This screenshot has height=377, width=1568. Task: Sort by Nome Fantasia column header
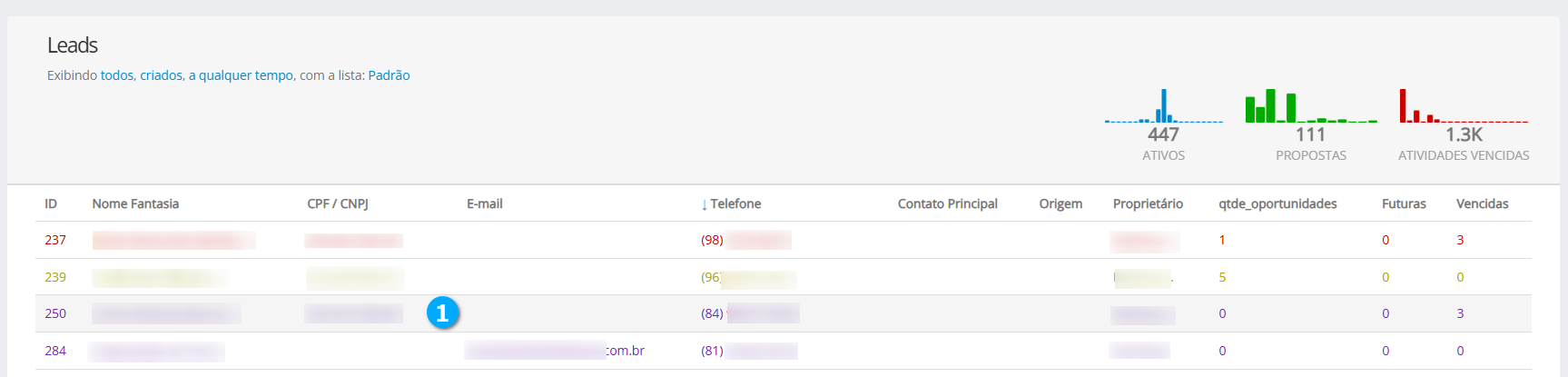(135, 203)
